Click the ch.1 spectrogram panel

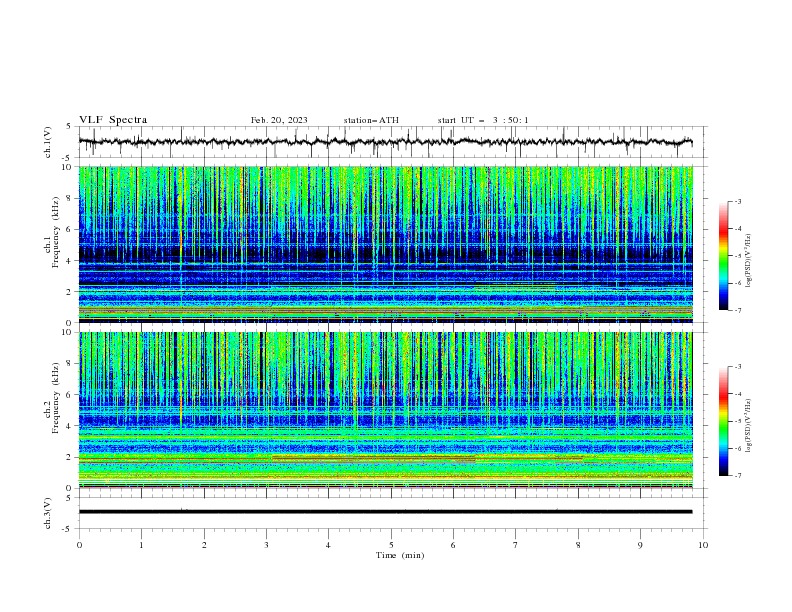coord(385,244)
